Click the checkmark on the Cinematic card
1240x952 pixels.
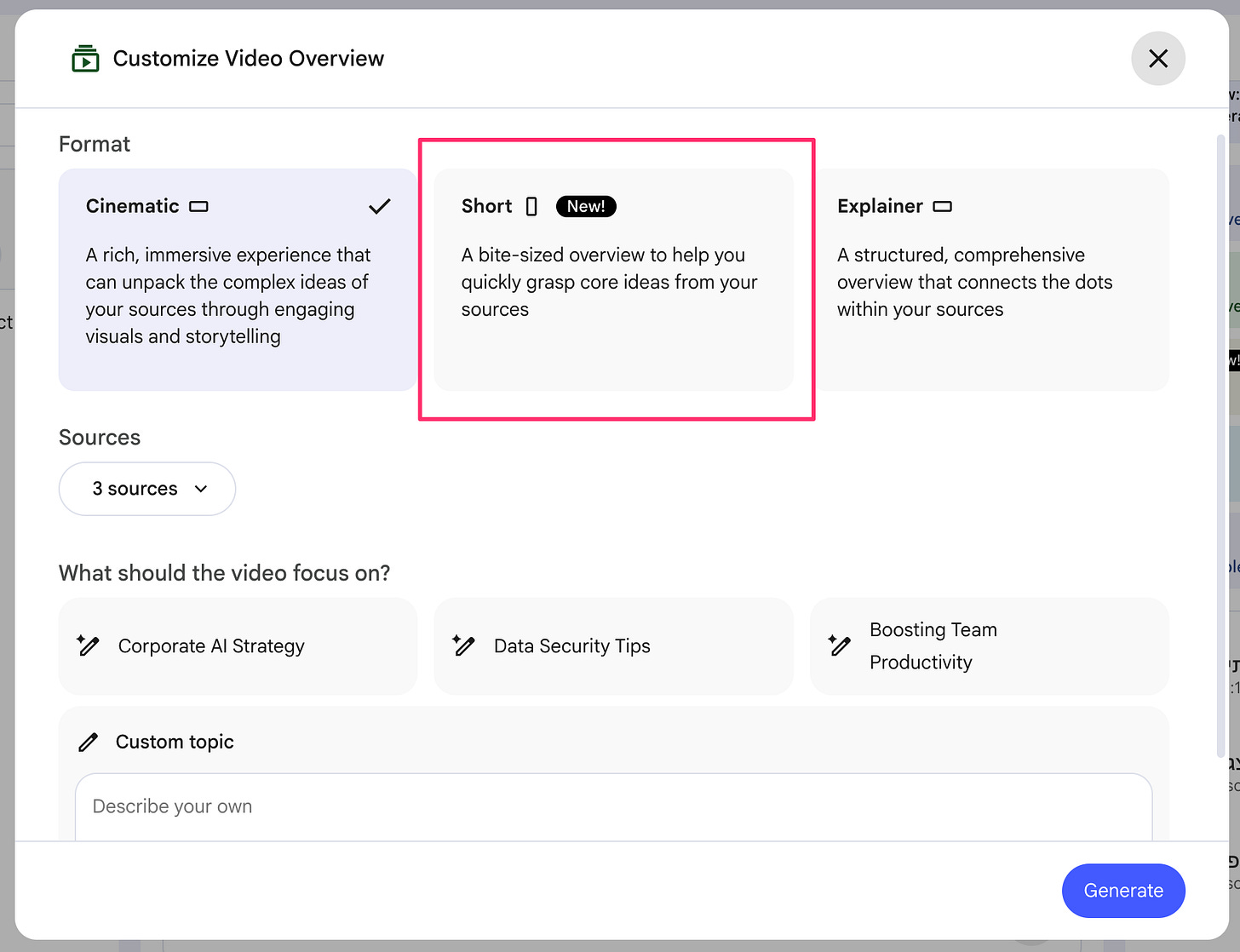tap(380, 206)
